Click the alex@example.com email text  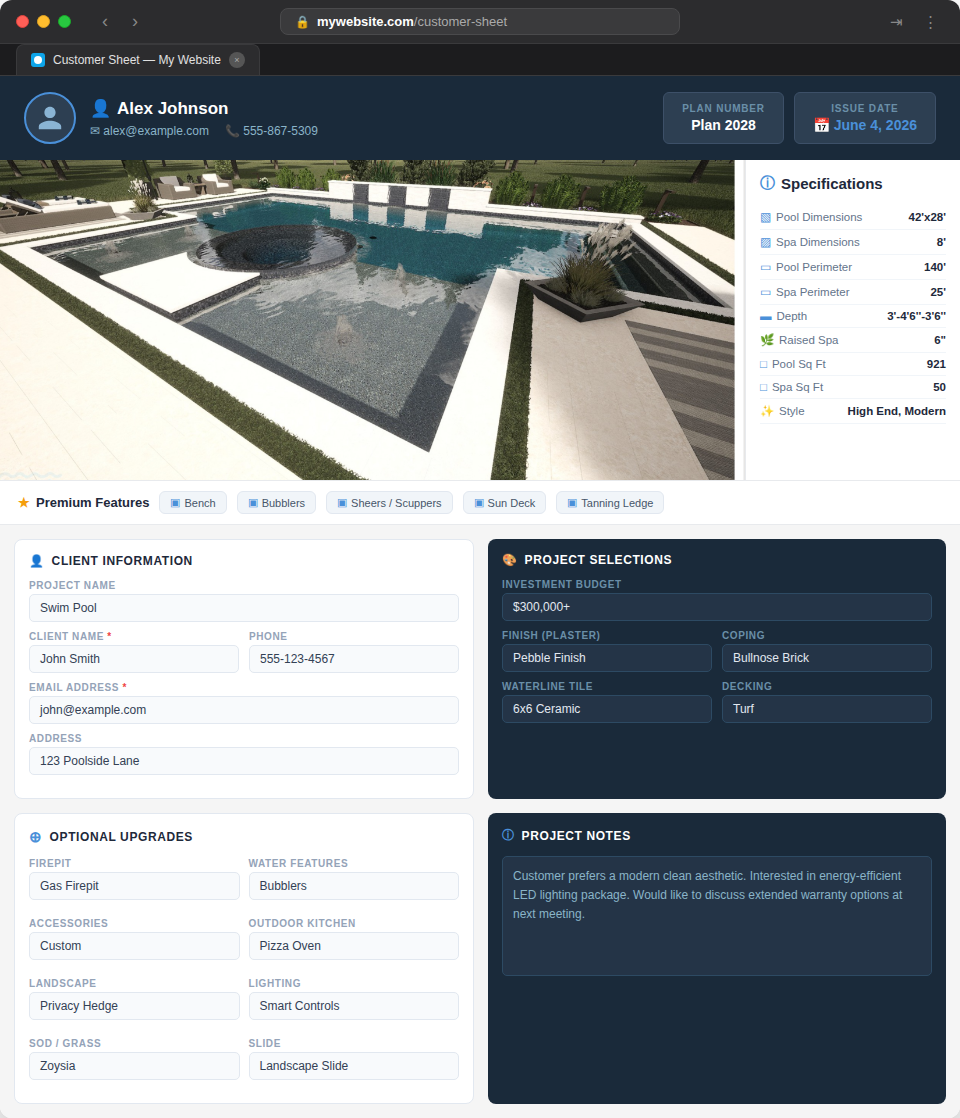155,130
